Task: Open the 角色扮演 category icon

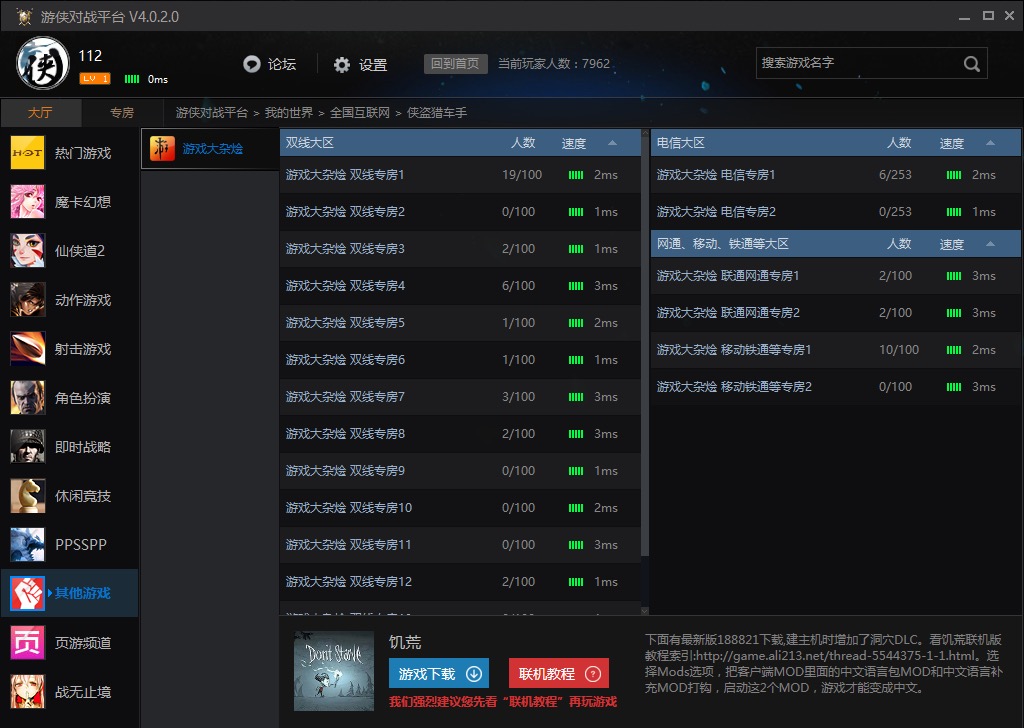Action: pos(27,398)
